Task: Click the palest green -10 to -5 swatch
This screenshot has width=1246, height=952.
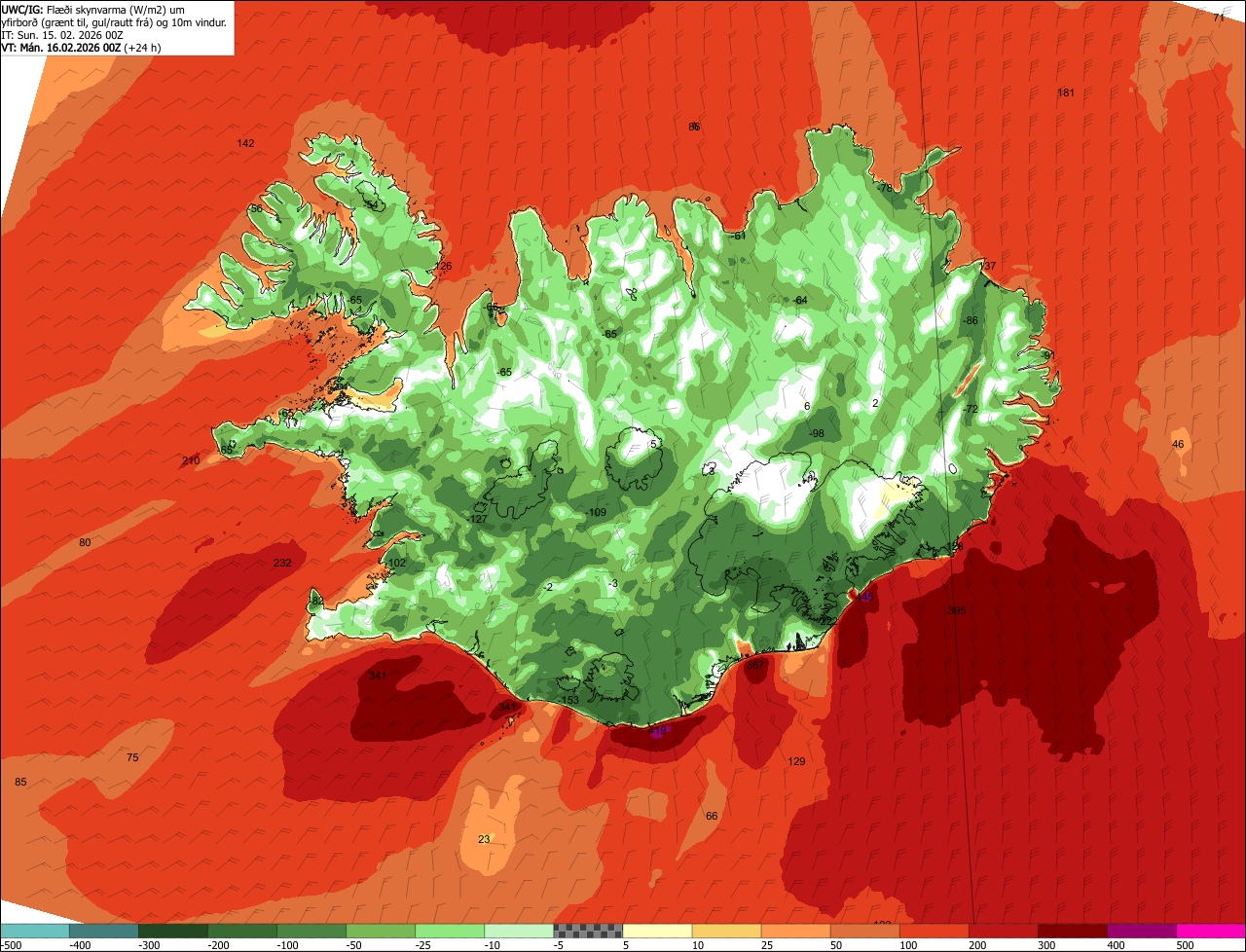Action: coord(519,931)
